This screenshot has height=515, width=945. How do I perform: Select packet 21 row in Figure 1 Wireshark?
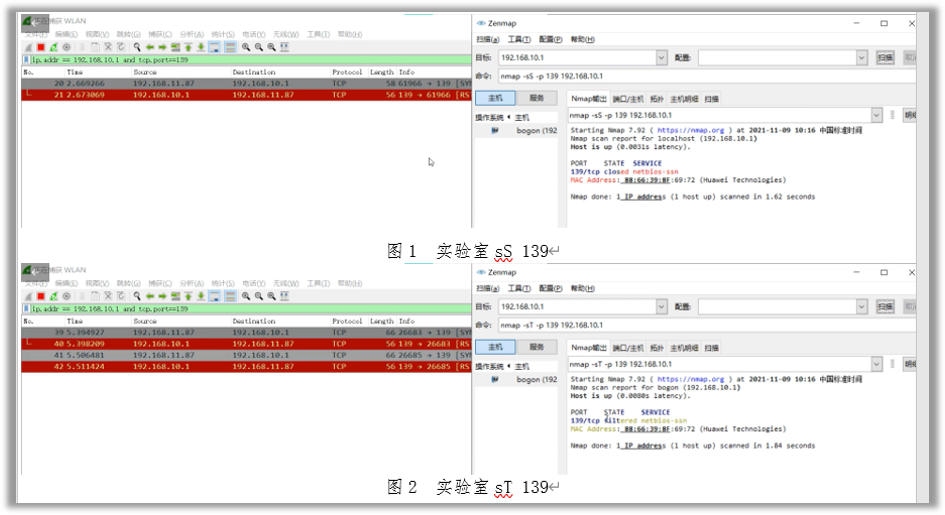[x=246, y=95]
